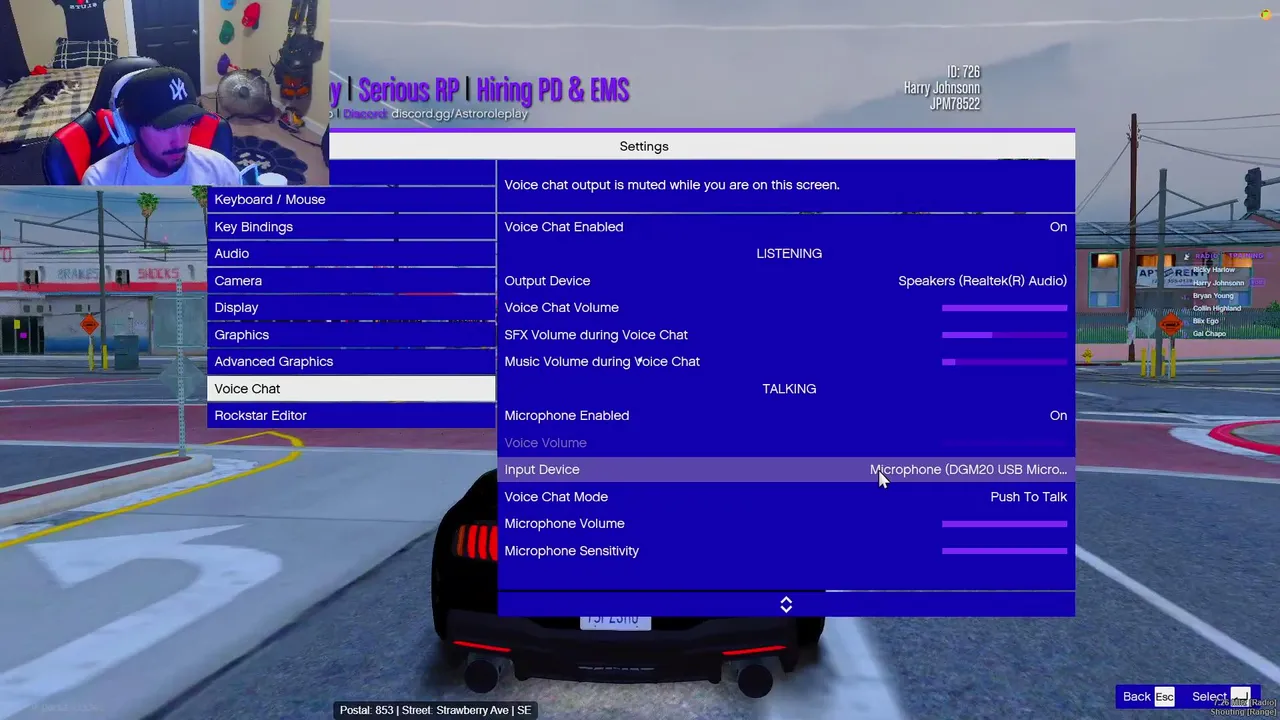
Task: Adjust SFX Volume during Voice Chat slider
Action: point(1004,335)
